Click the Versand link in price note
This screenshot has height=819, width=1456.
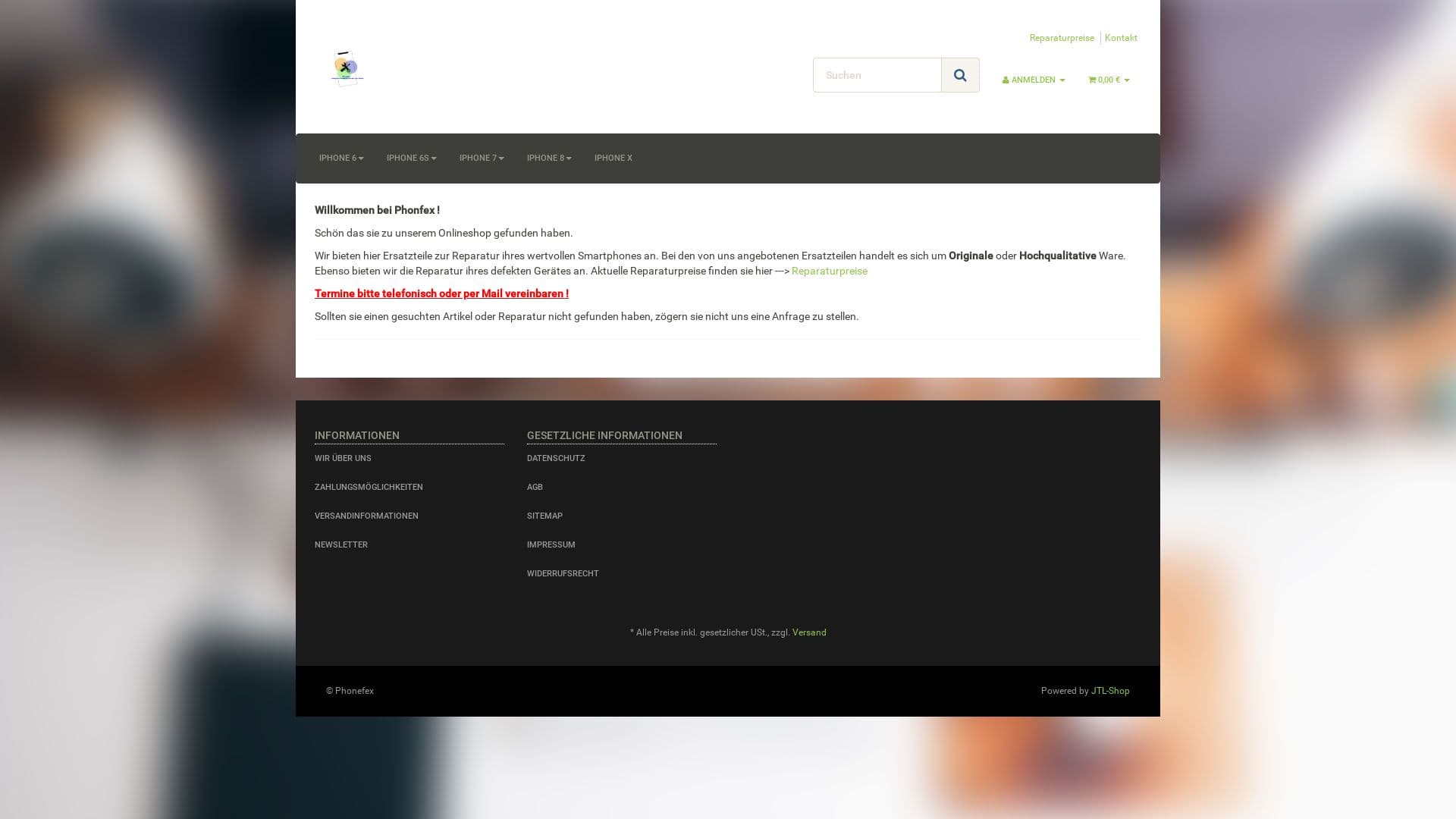(x=808, y=632)
